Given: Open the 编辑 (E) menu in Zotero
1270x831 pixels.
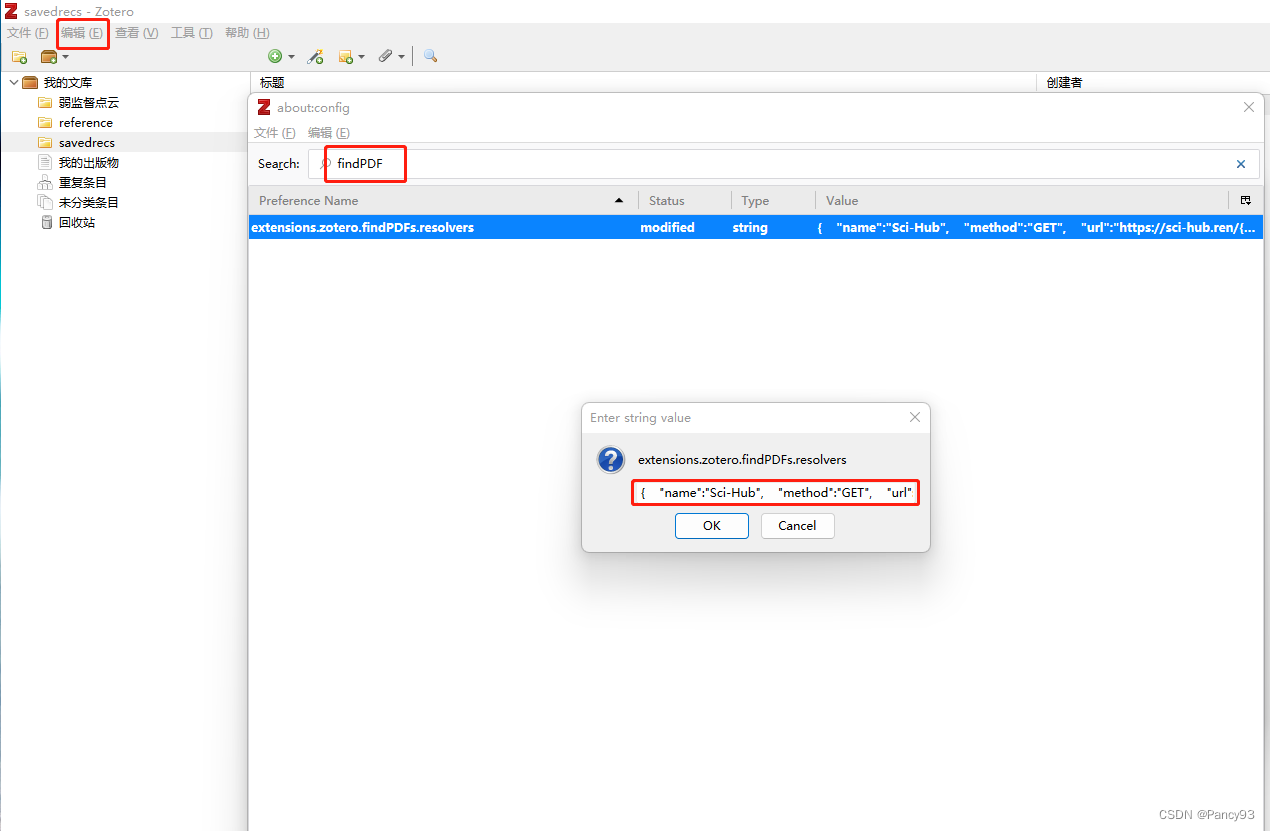Looking at the screenshot, I should [82, 33].
